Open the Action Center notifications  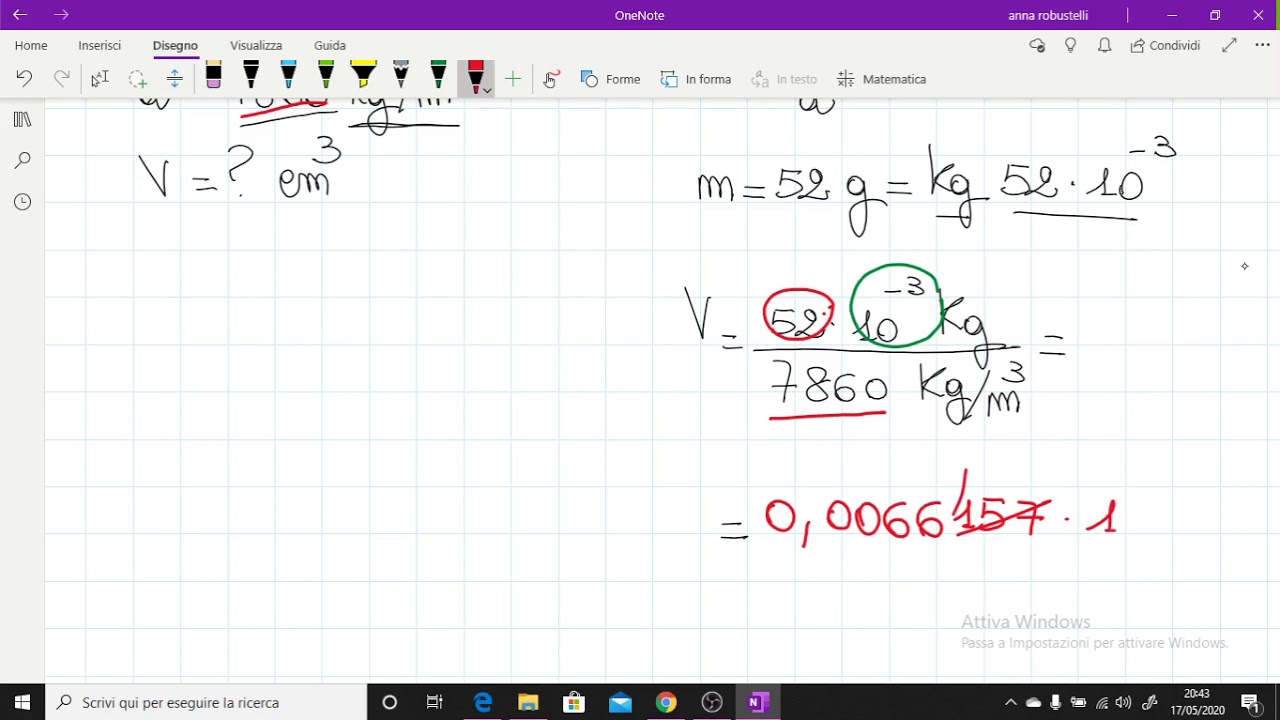pyautogui.click(x=1251, y=702)
